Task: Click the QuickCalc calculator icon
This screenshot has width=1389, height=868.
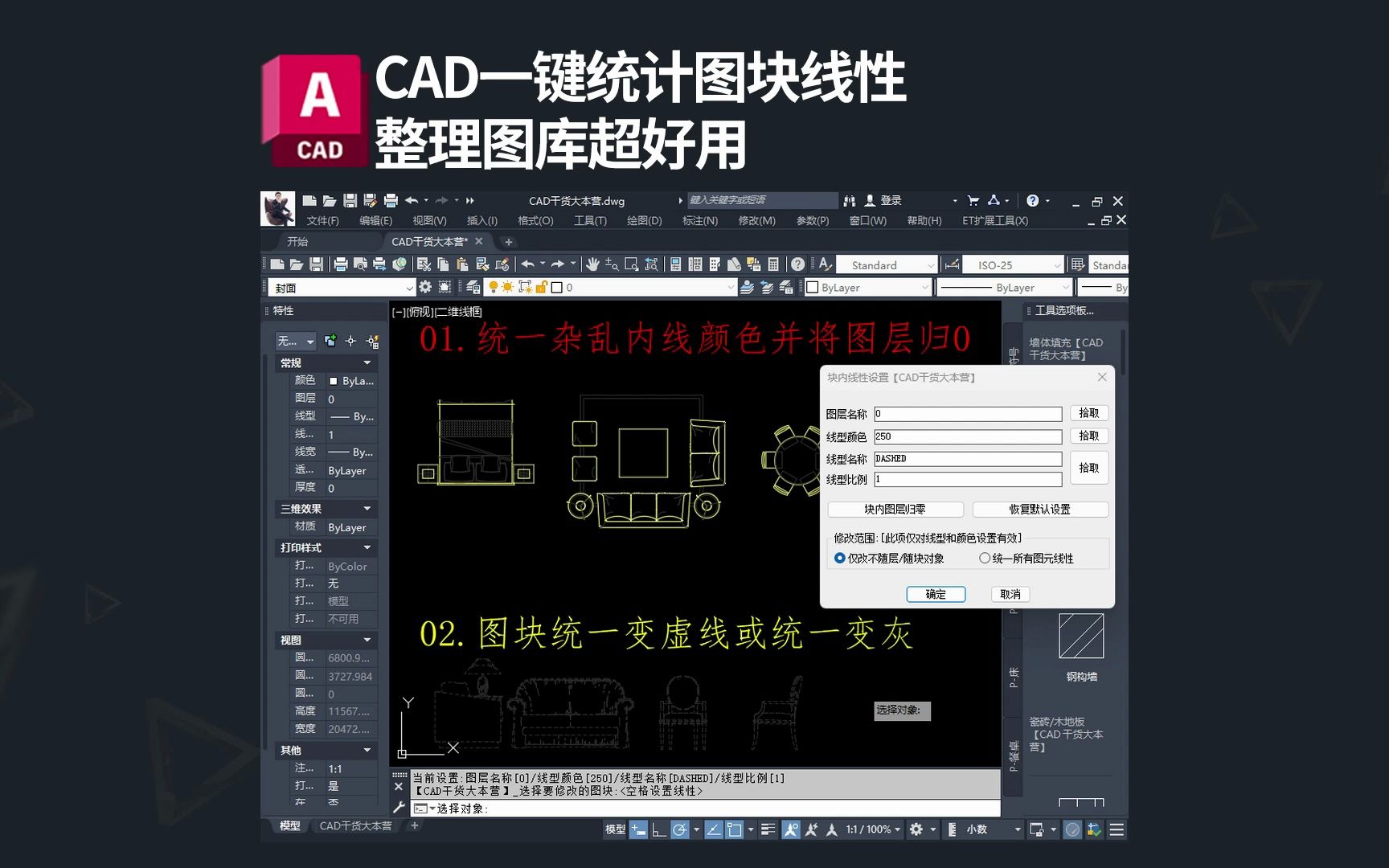Action: [772, 265]
